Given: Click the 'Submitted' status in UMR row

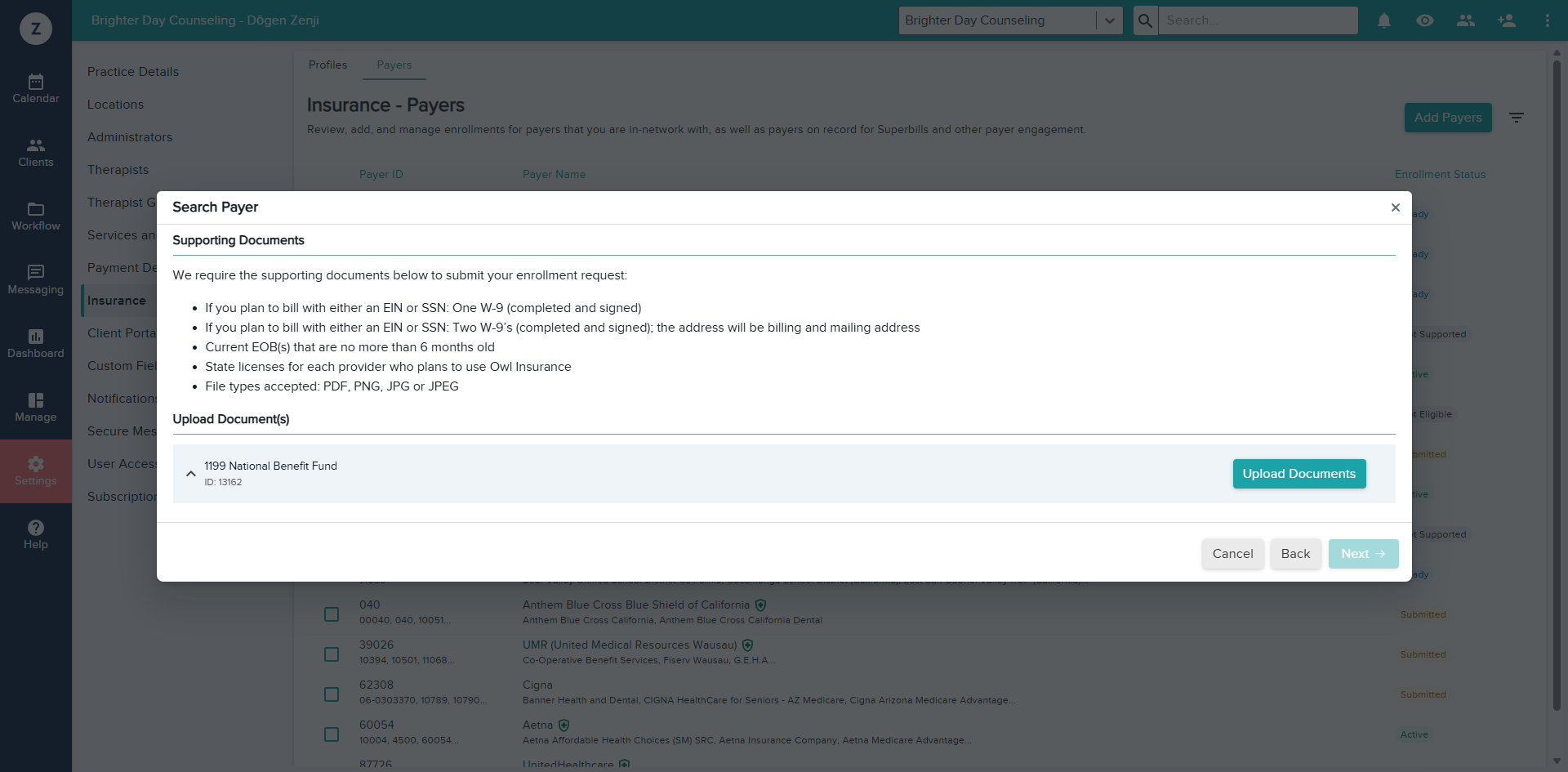Looking at the screenshot, I should tap(1423, 654).
